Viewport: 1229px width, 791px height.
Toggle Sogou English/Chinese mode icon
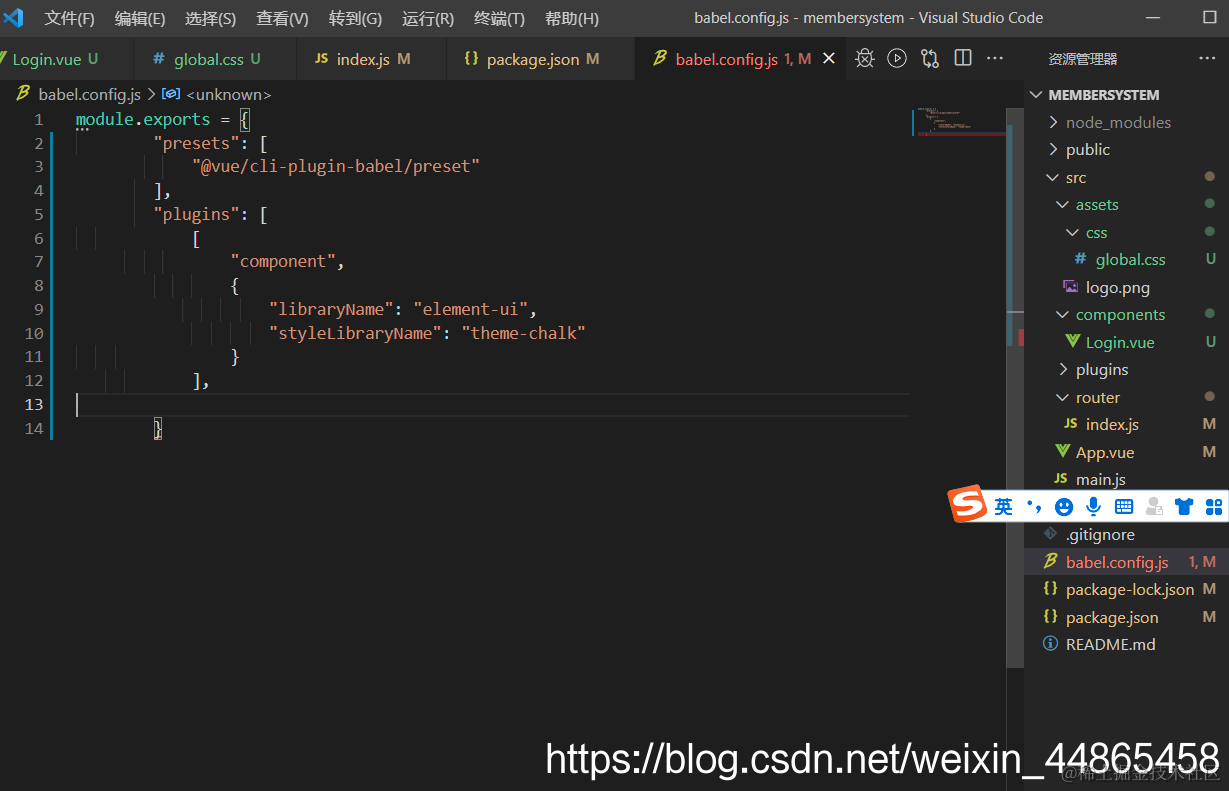pyautogui.click(x=1004, y=507)
